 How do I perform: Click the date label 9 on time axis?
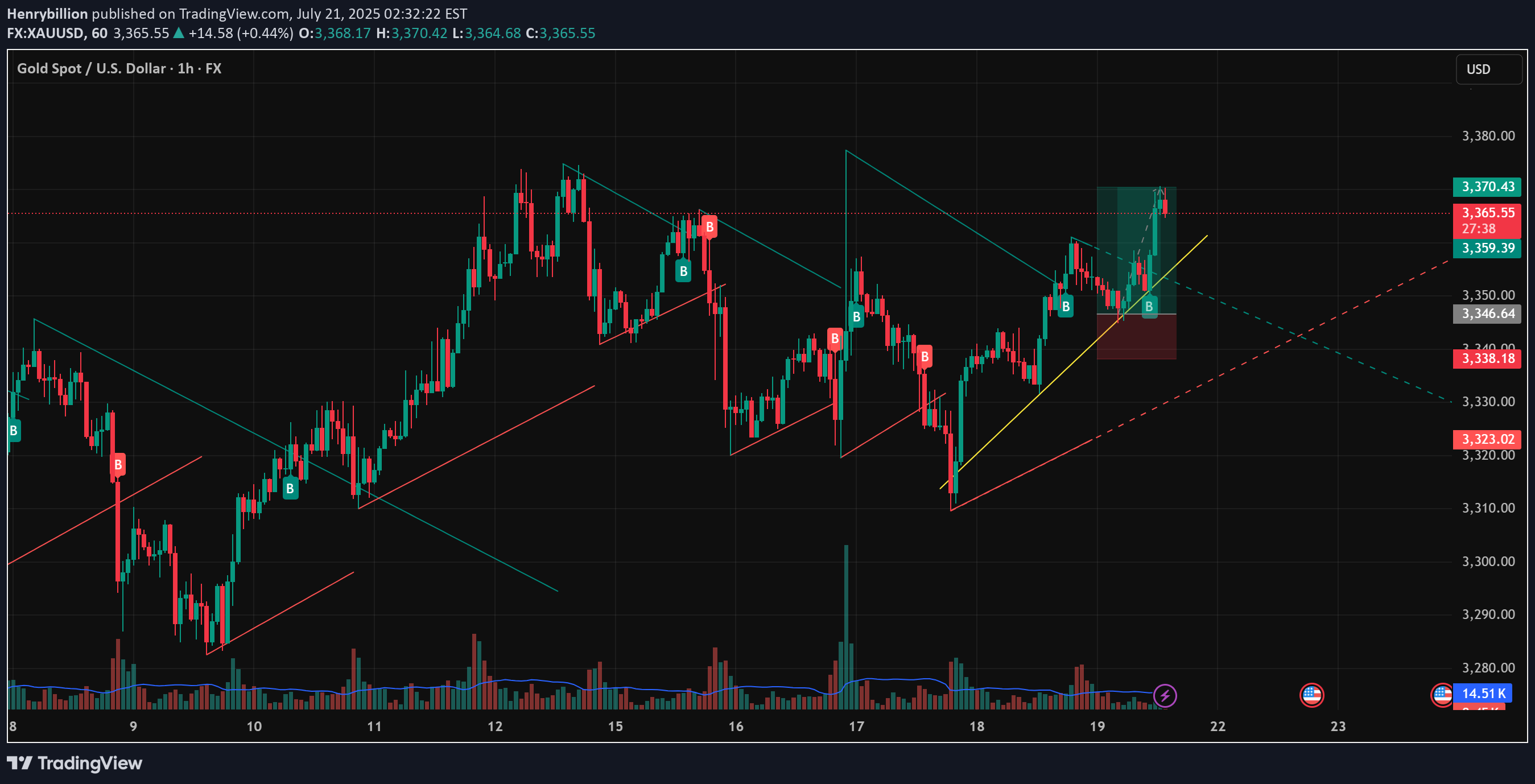coord(133,726)
